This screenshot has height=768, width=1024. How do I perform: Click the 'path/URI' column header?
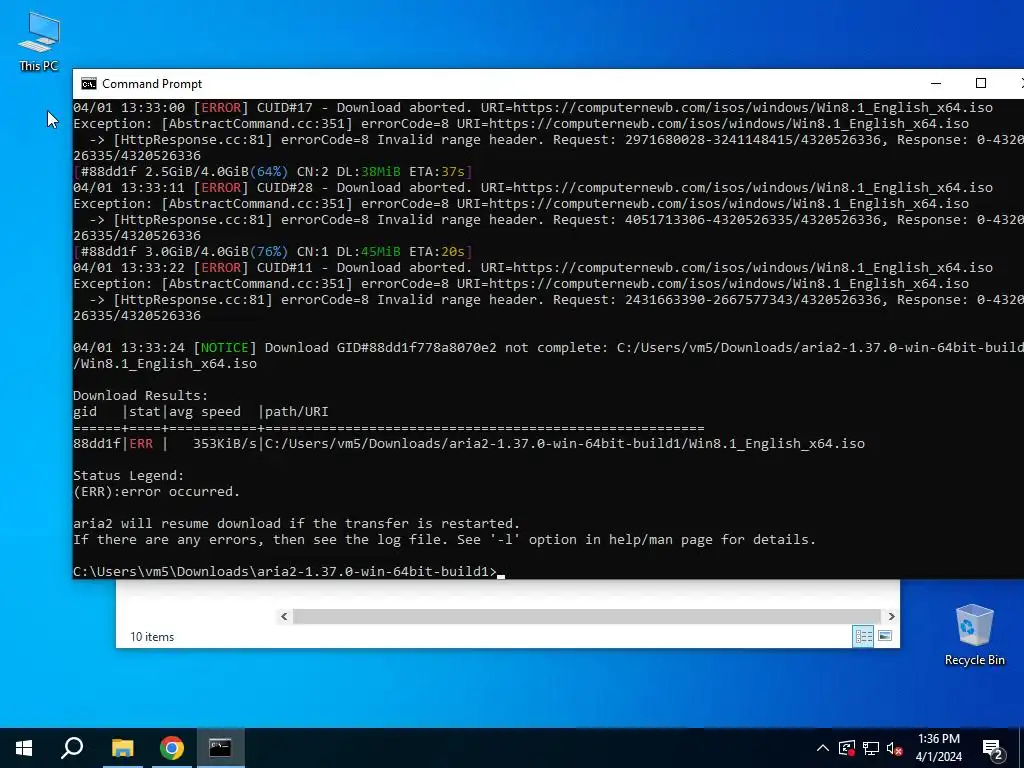click(296, 412)
